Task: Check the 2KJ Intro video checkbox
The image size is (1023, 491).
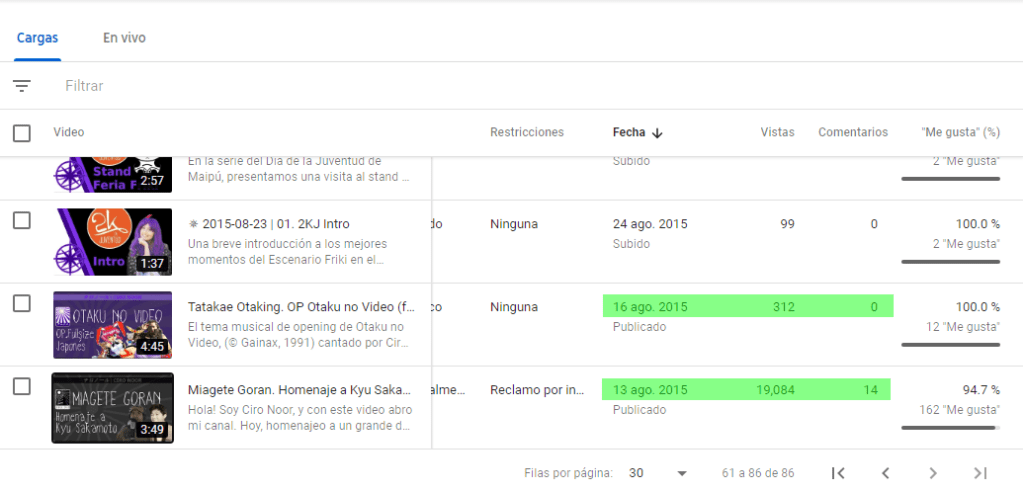Action: click(22, 221)
